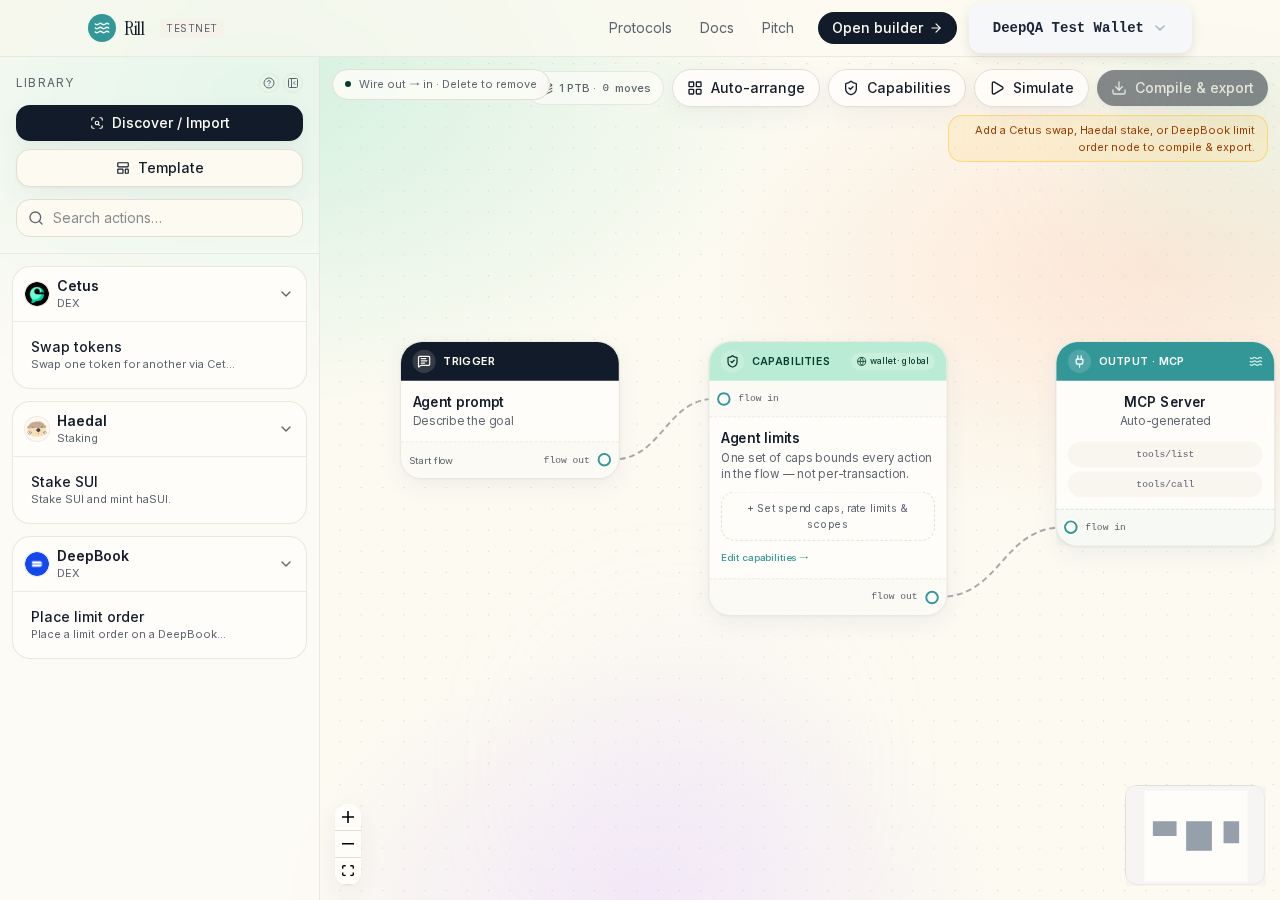Click the Discover / Import button

[x=160, y=123]
